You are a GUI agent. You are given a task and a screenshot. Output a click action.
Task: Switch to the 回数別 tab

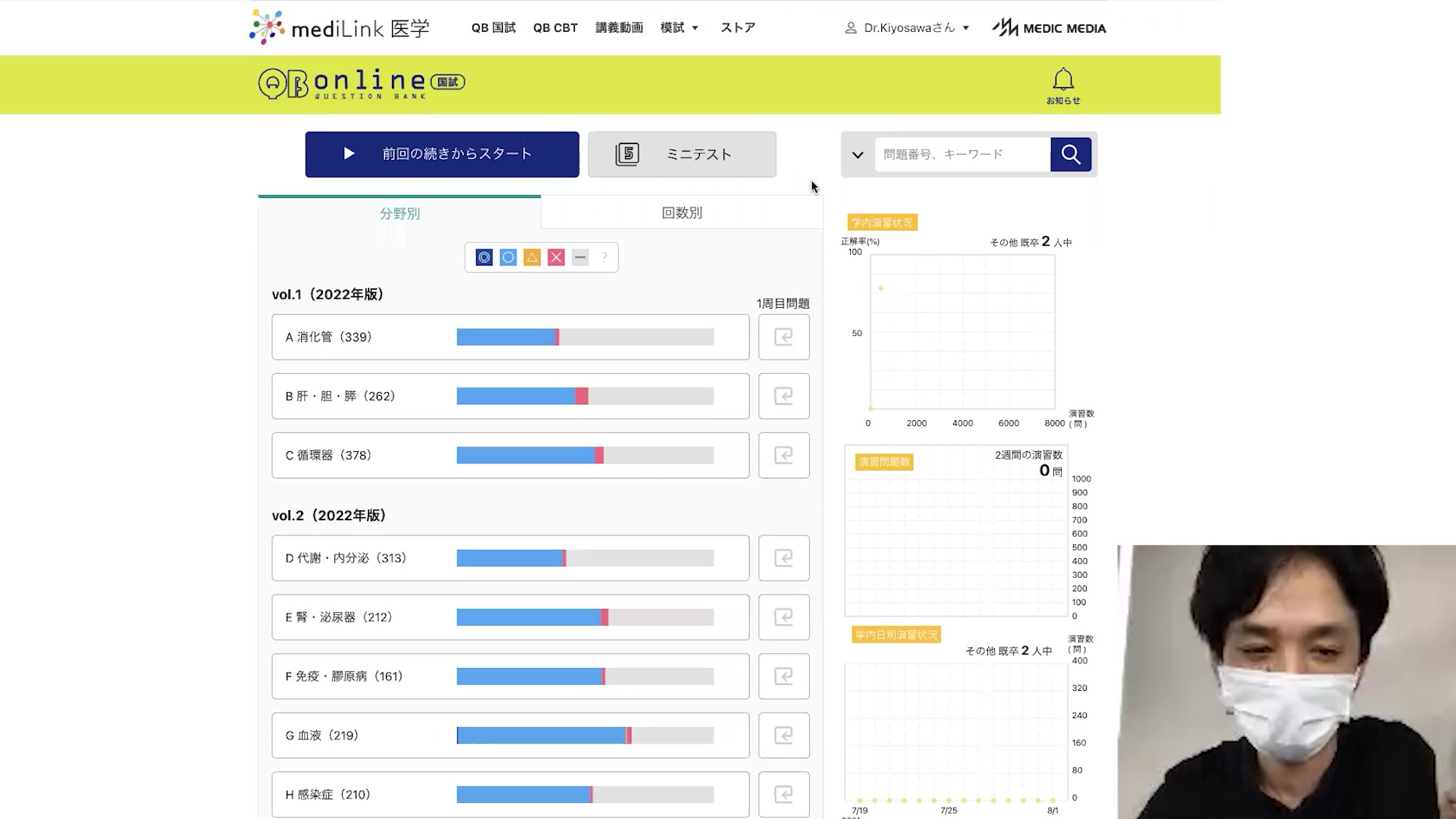click(682, 213)
